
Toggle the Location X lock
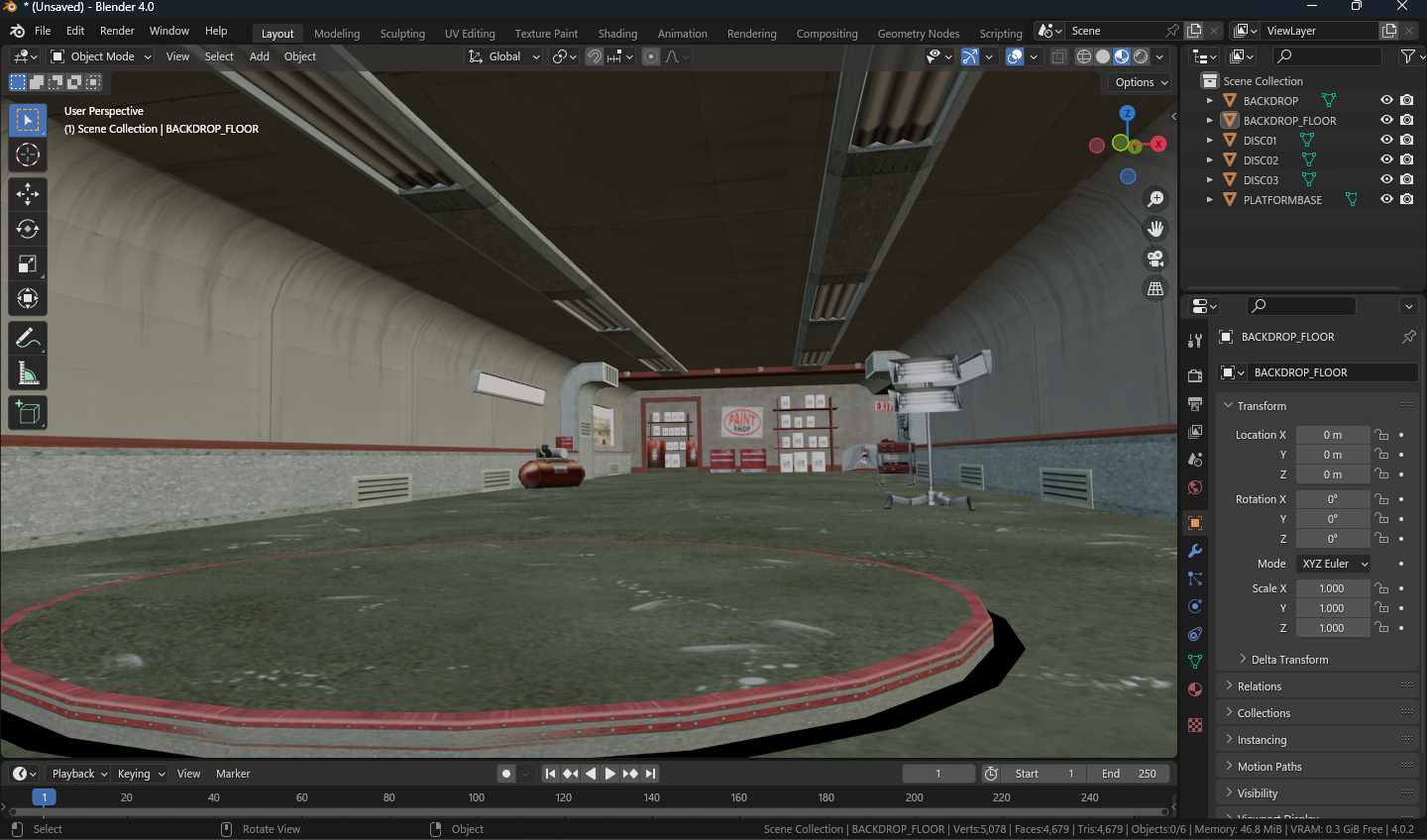coord(1381,435)
